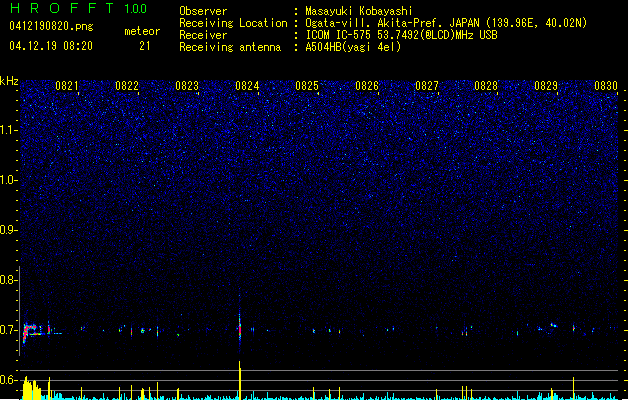This screenshot has height=400, width=629.
Task: Click the 1.0 kHz axis label
Action: coord(9,180)
